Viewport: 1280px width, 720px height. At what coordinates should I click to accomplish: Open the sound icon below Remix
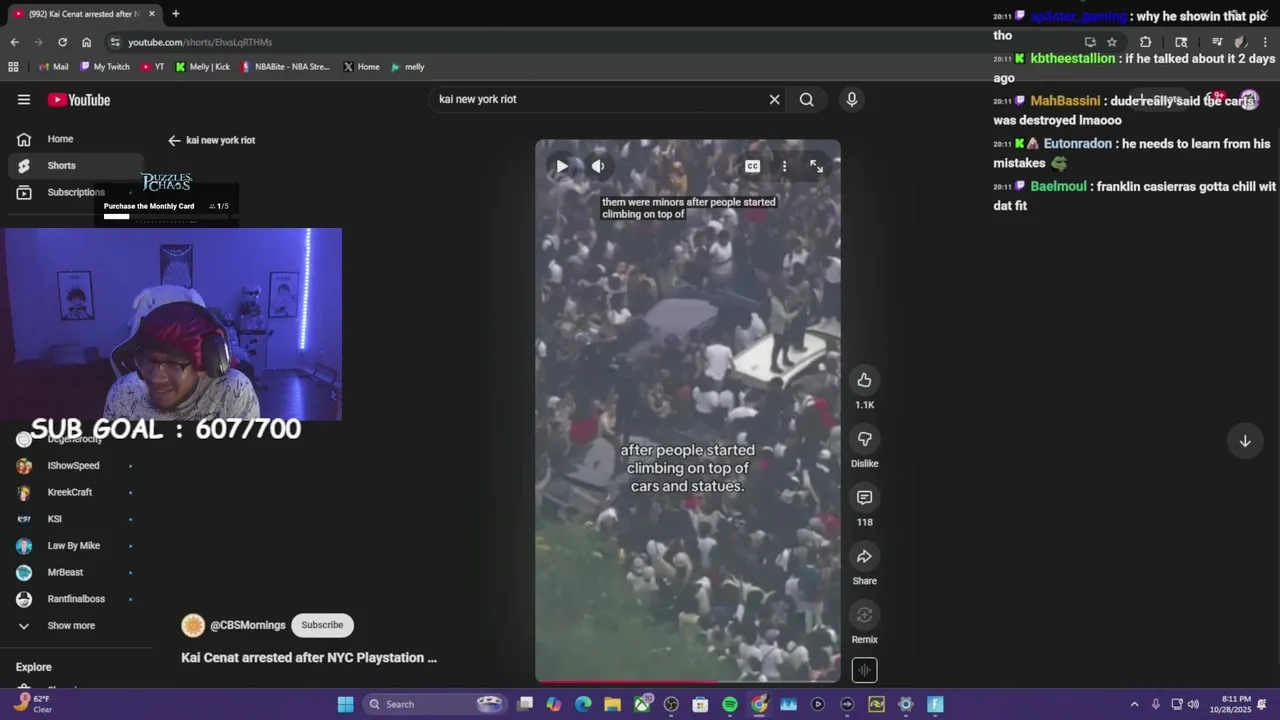[x=864, y=670]
